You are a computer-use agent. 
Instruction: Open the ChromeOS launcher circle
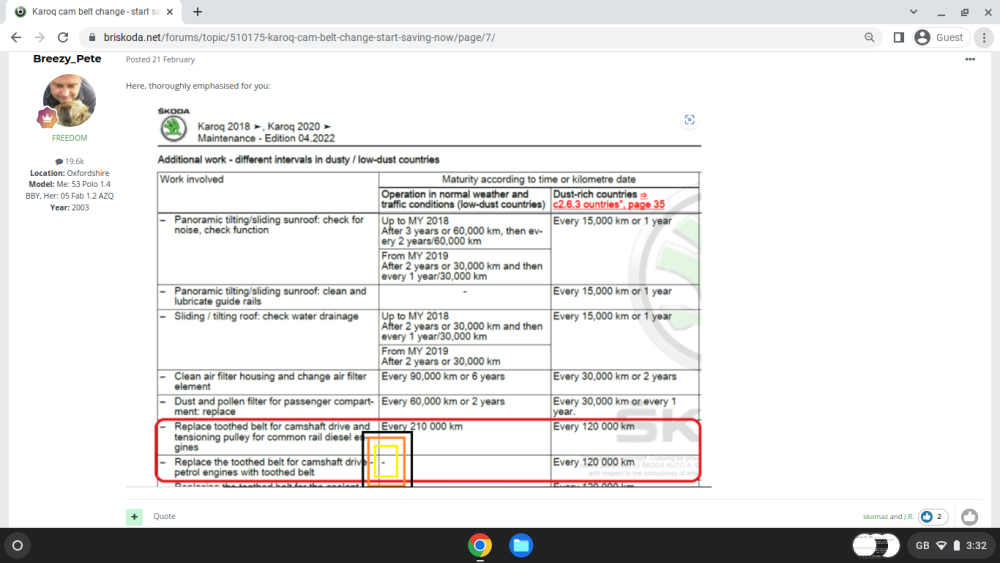tap(18, 546)
